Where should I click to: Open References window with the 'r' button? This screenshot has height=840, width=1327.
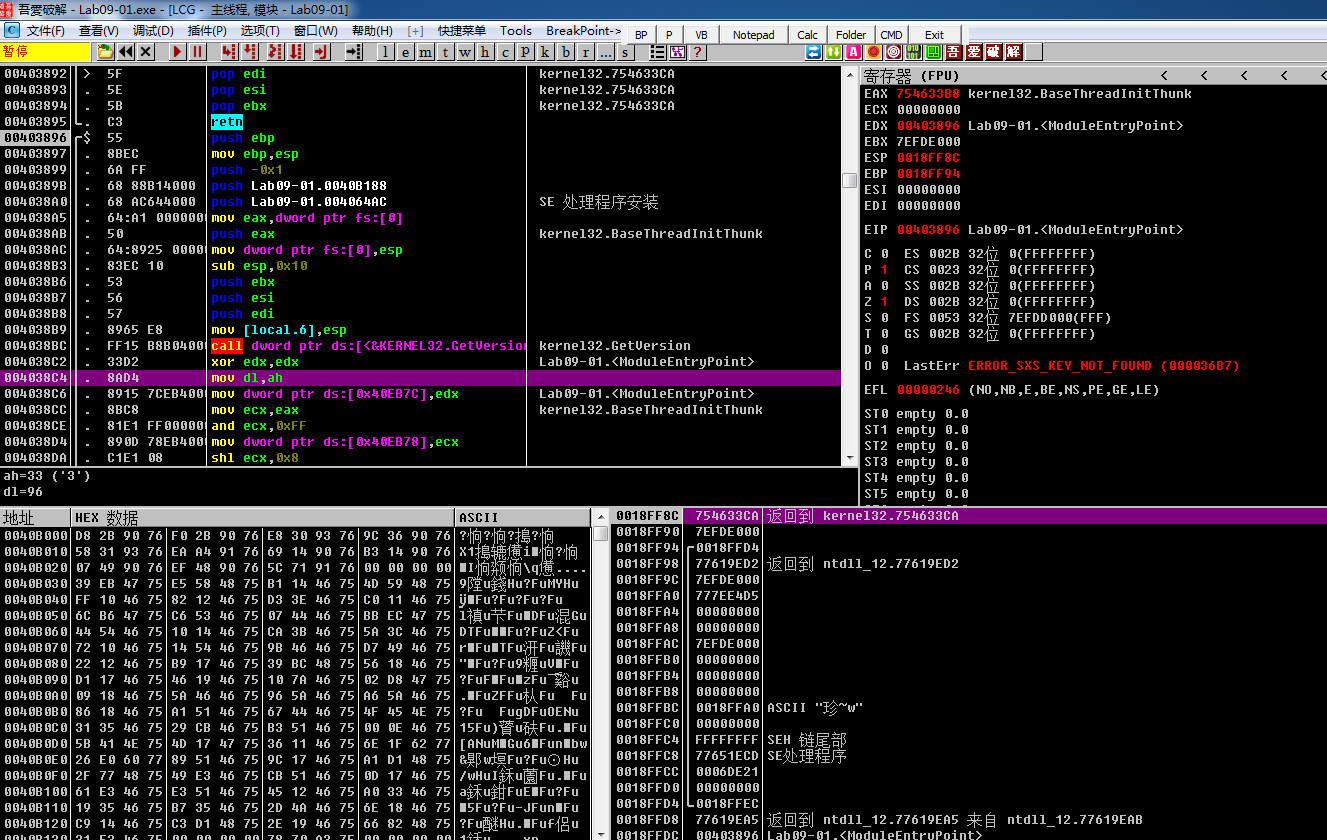(x=586, y=52)
